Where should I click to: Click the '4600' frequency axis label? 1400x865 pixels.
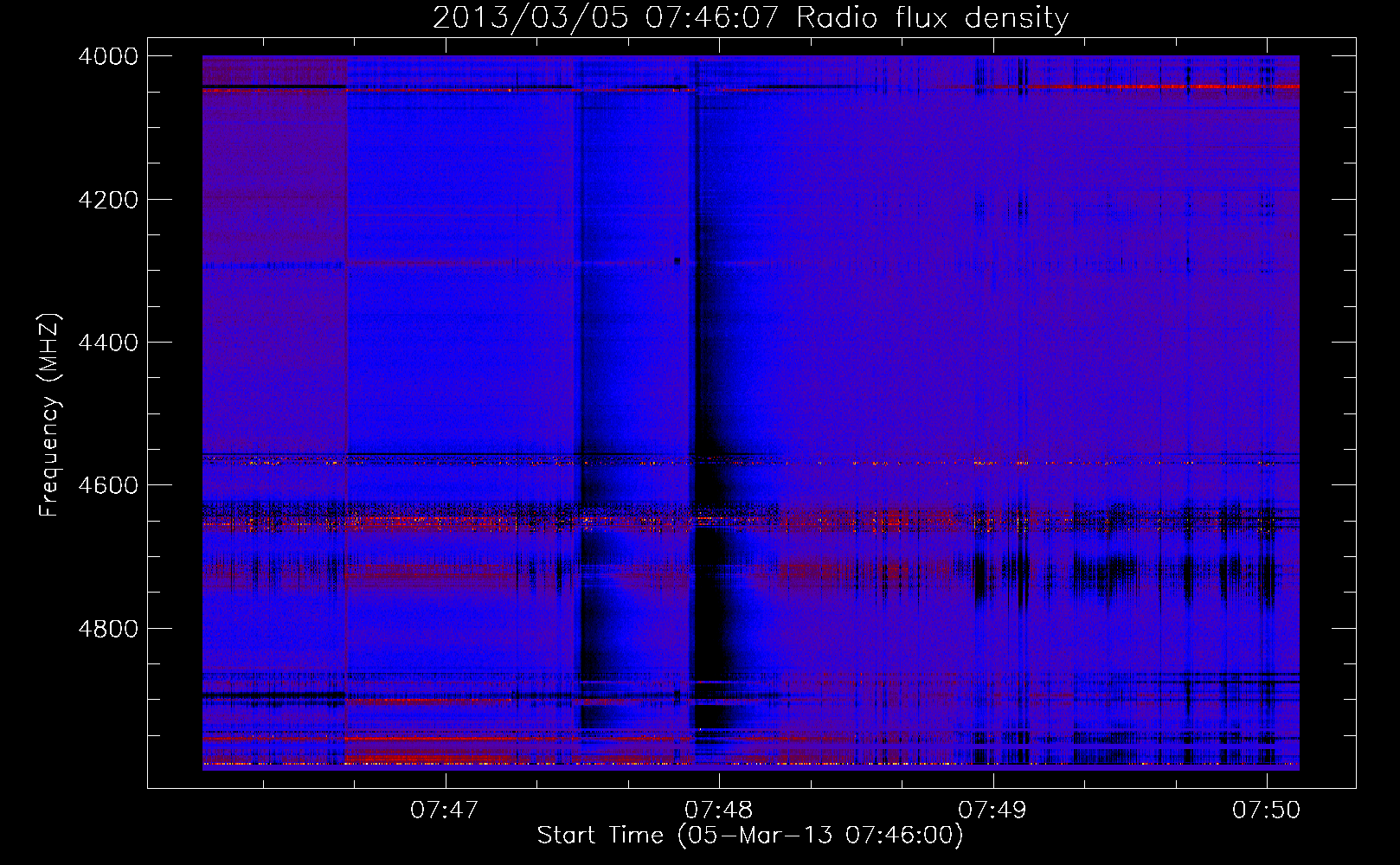[108, 485]
